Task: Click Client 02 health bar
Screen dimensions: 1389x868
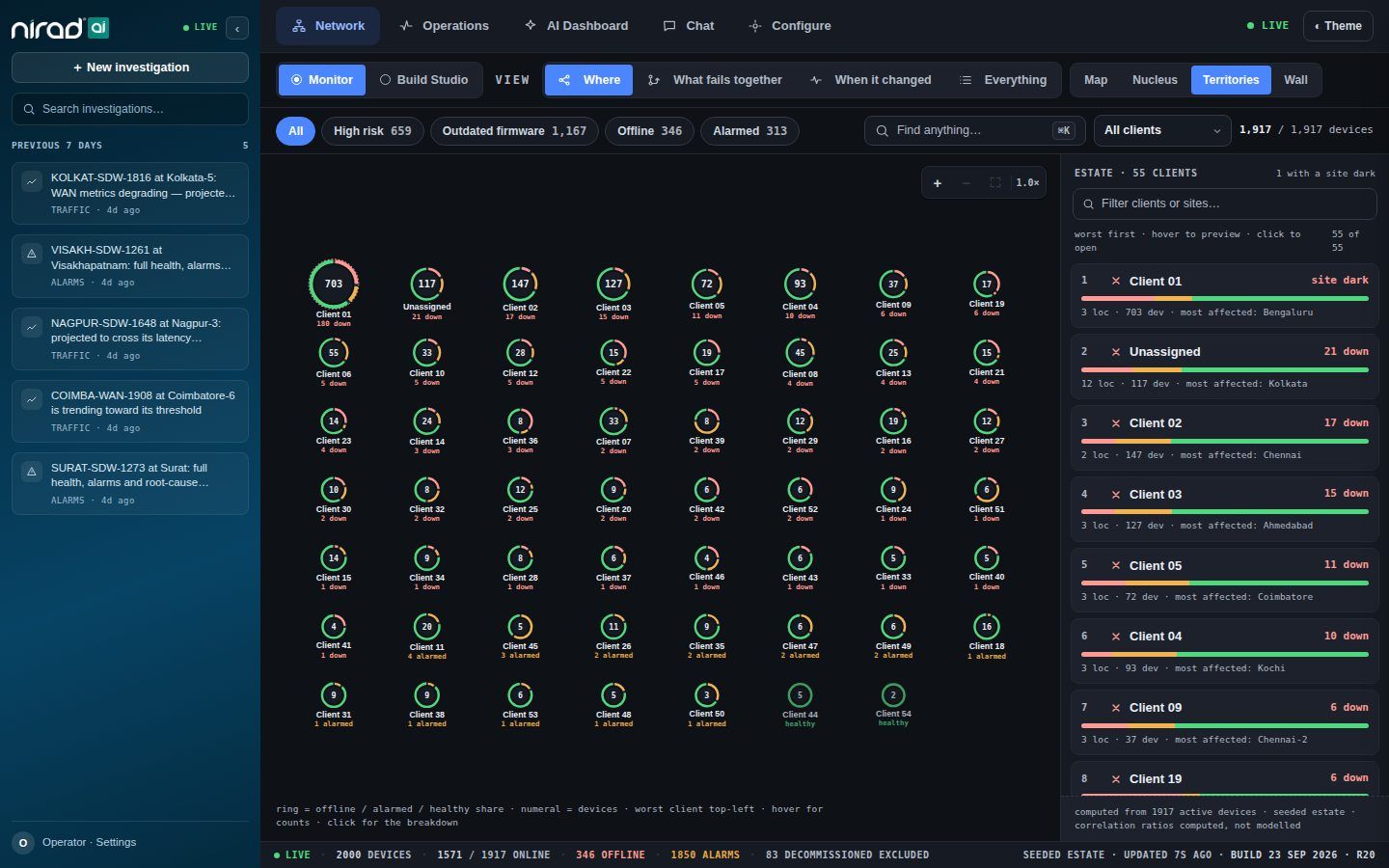Action: click(1224, 442)
